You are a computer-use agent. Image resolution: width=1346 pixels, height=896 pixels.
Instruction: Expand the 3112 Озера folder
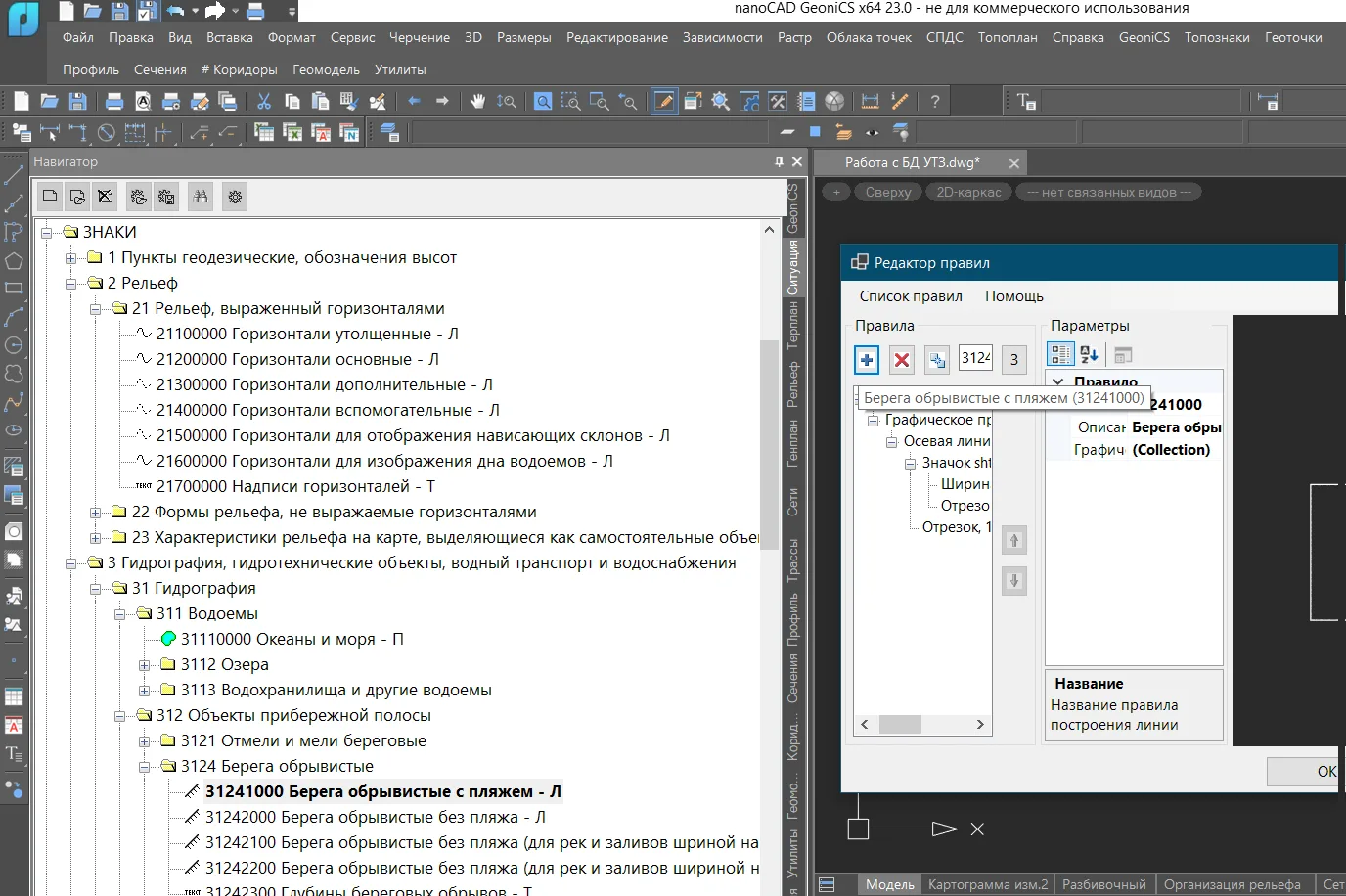145,665
